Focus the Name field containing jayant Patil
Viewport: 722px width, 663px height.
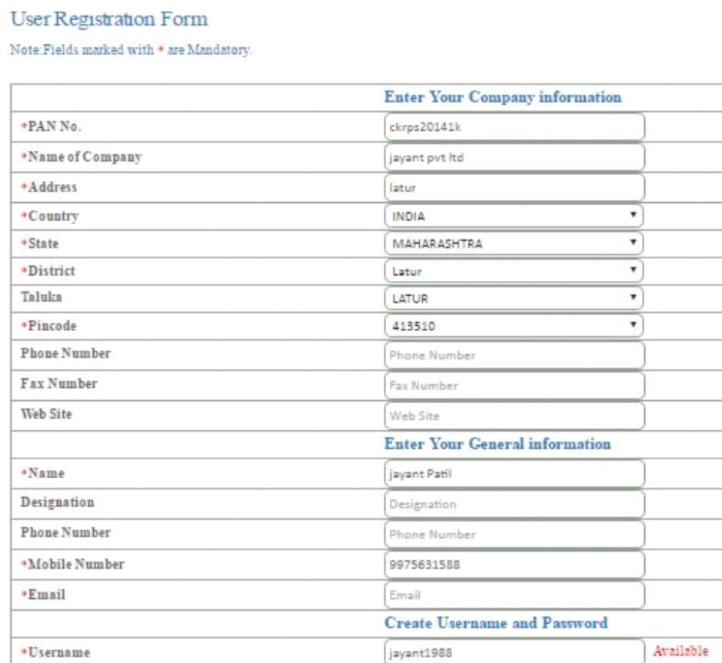pyautogui.click(x=514, y=474)
